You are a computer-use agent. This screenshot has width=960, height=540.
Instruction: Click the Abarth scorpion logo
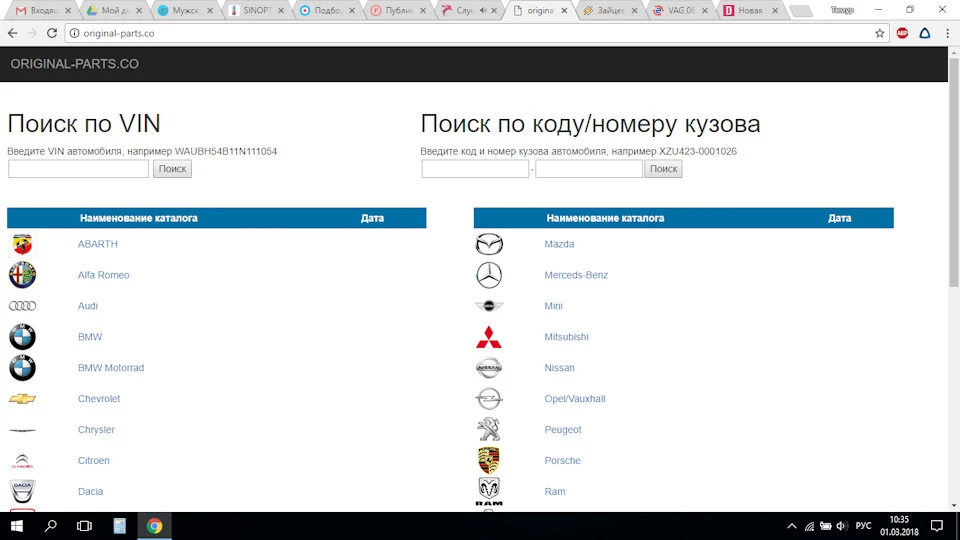(x=22, y=244)
